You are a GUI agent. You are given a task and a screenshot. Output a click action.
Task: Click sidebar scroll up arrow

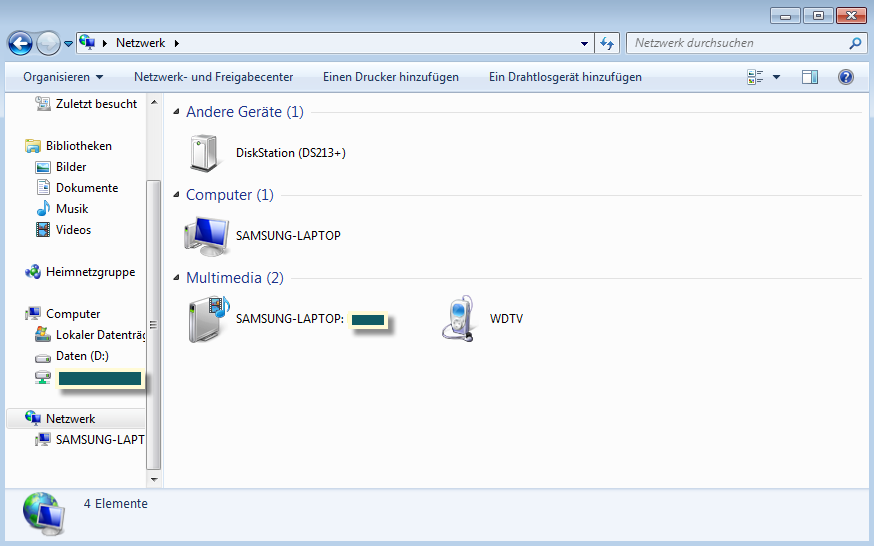tap(154, 103)
